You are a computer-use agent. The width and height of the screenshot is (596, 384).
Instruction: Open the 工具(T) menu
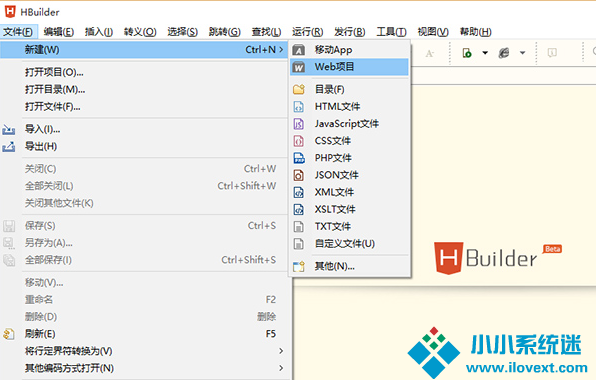click(391, 32)
